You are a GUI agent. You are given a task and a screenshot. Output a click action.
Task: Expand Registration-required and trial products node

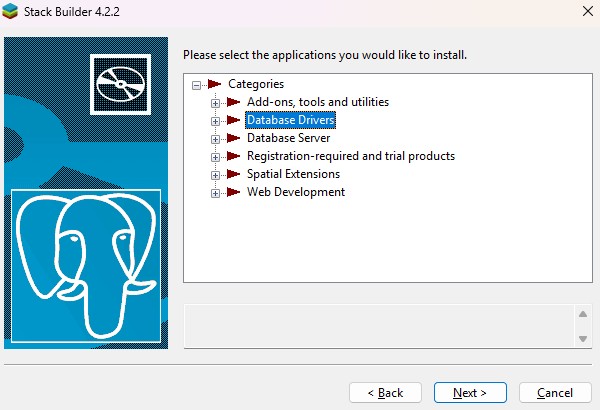215,157
